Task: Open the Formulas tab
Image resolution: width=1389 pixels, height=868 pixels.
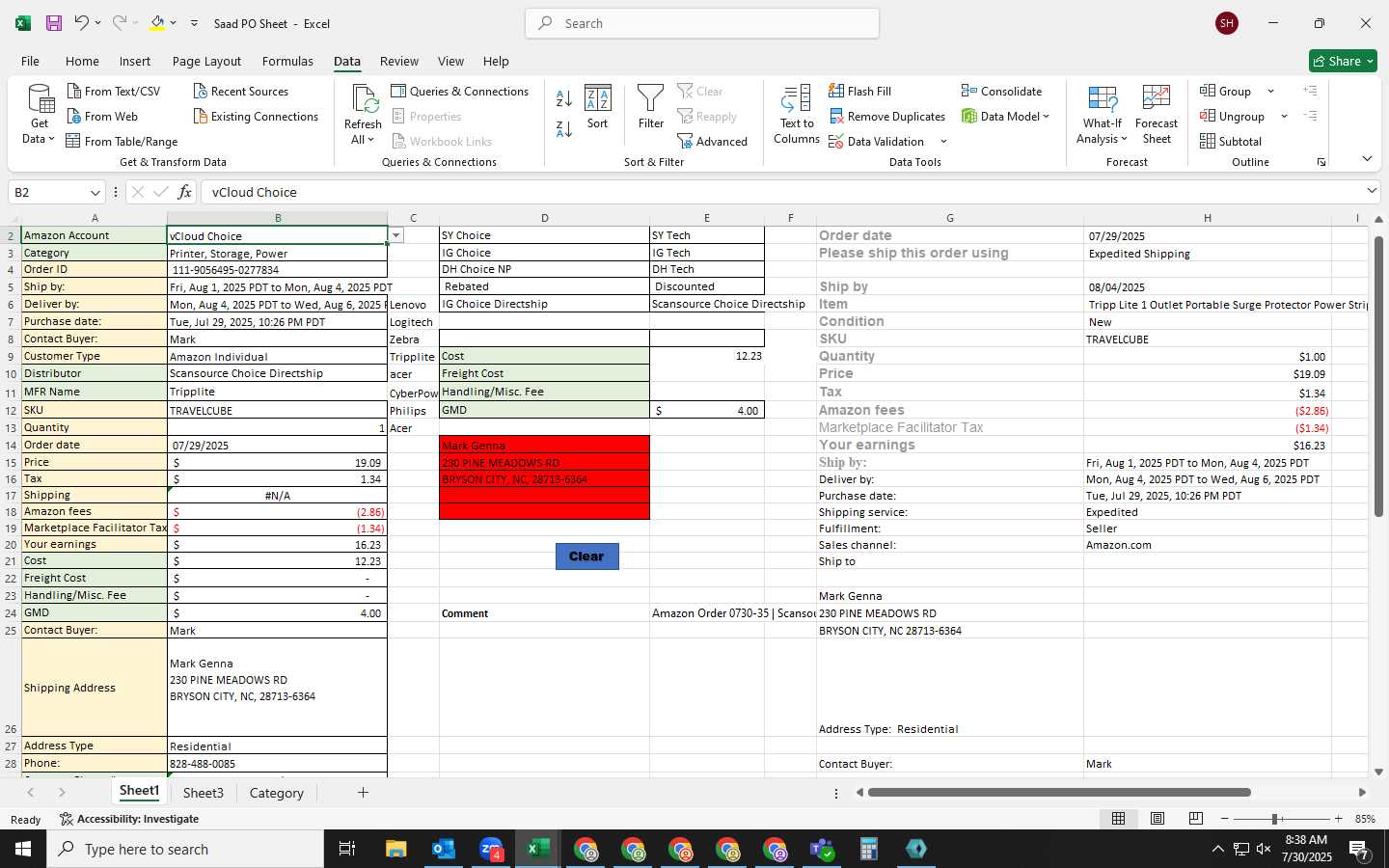Action: (x=287, y=61)
